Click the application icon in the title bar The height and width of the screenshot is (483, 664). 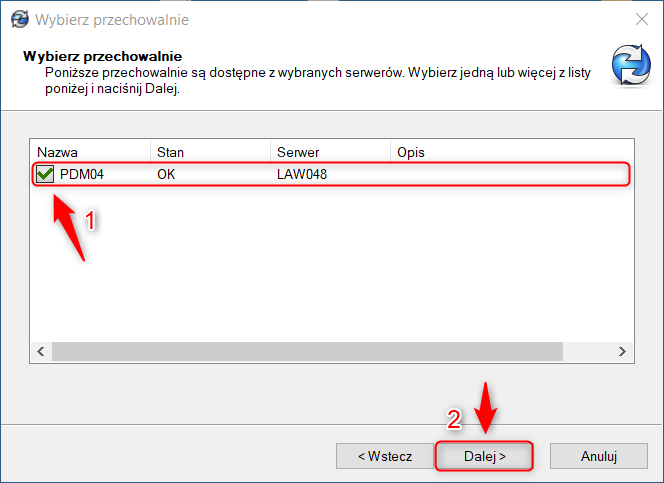point(18,19)
